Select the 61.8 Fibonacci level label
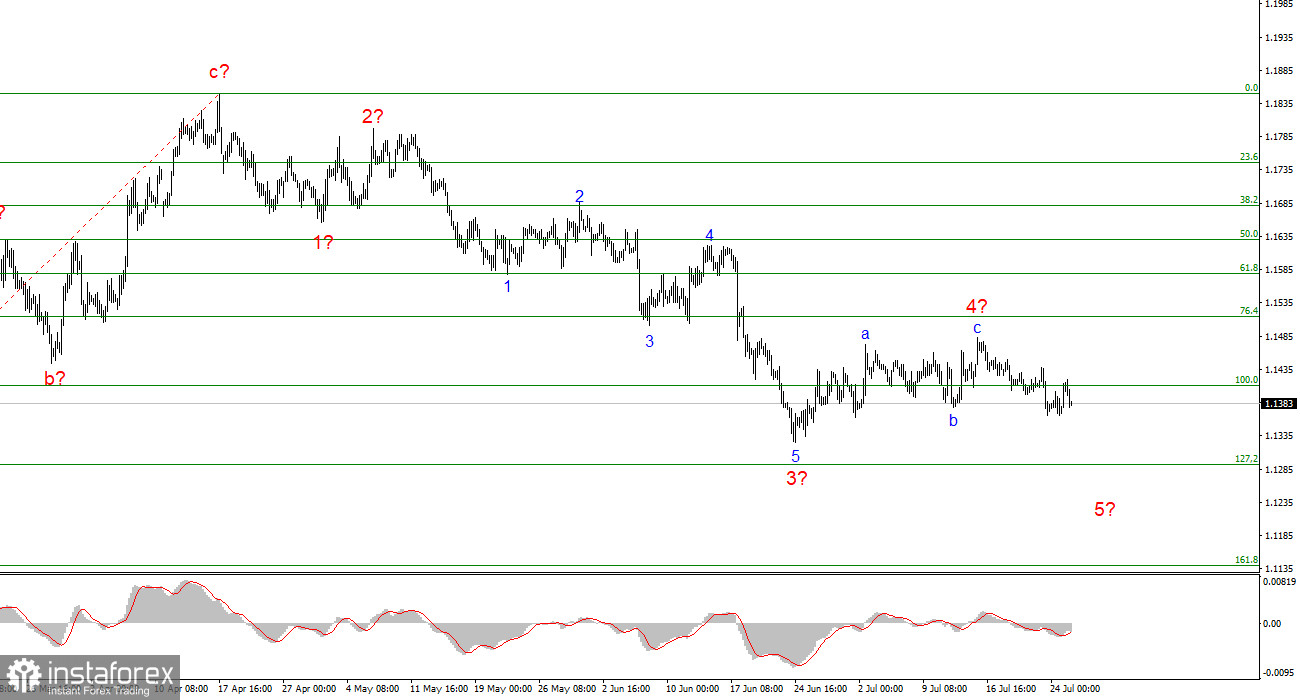This screenshot has height=700, width=1300. click(1249, 268)
